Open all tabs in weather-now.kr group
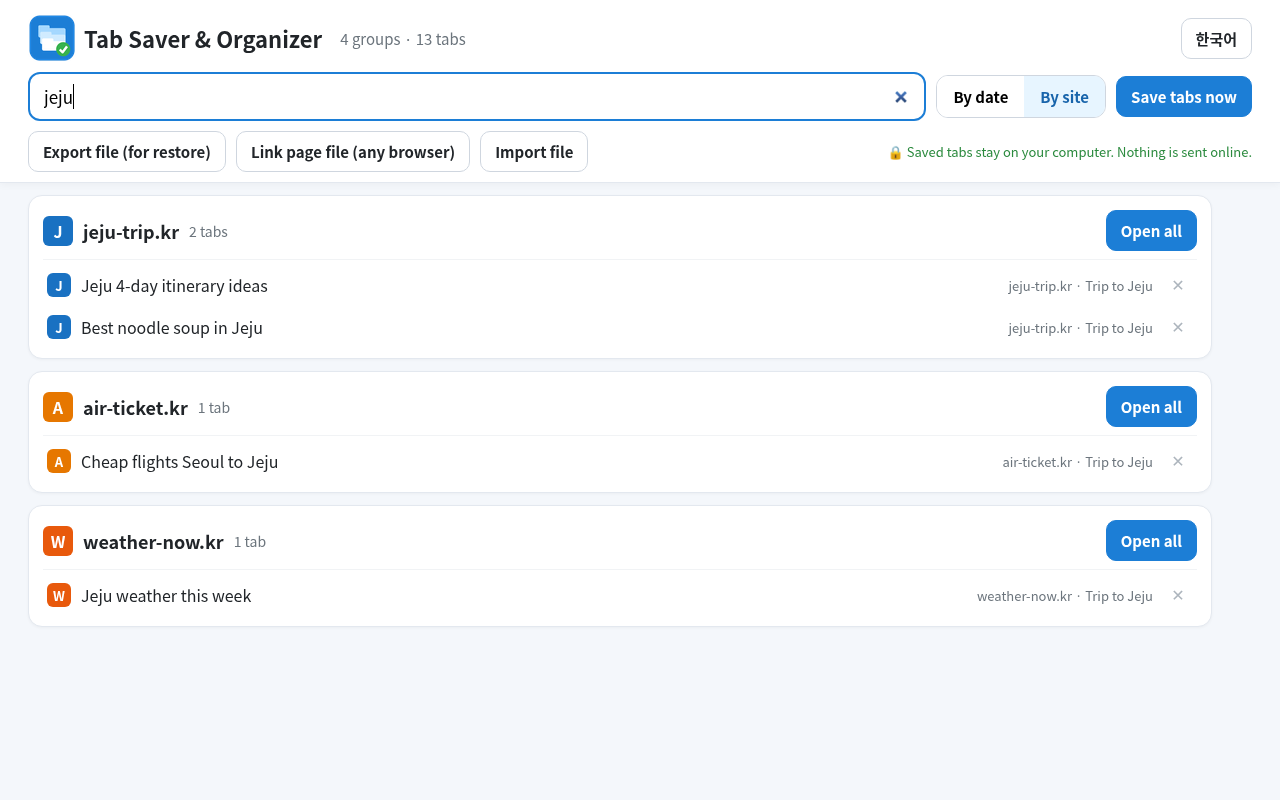 (x=1151, y=541)
